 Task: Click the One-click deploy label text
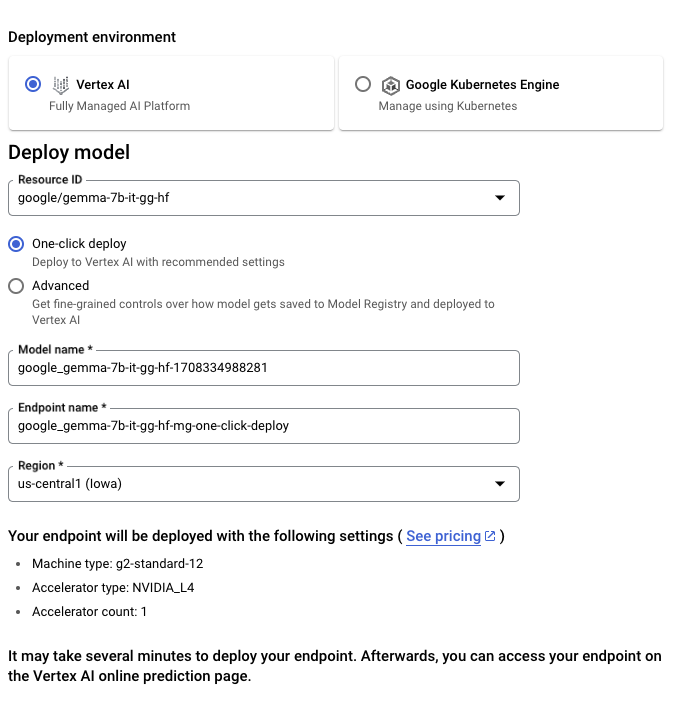(79, 243)
